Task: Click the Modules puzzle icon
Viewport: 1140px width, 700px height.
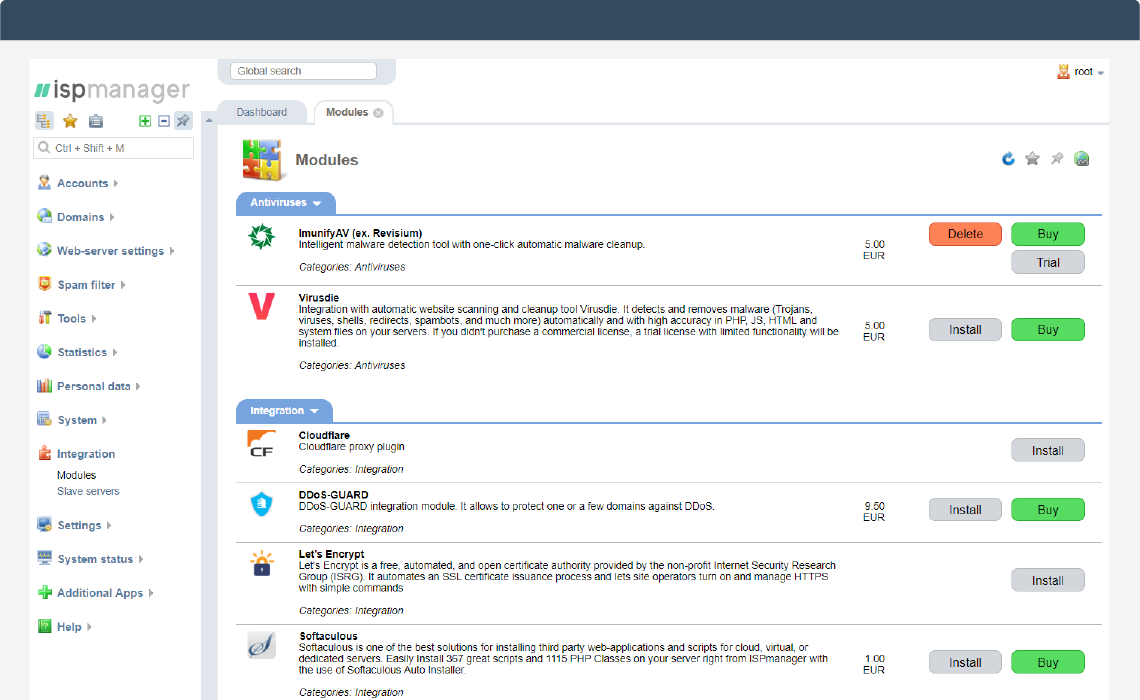Action: pyautogui.click(x=262, y=159)
